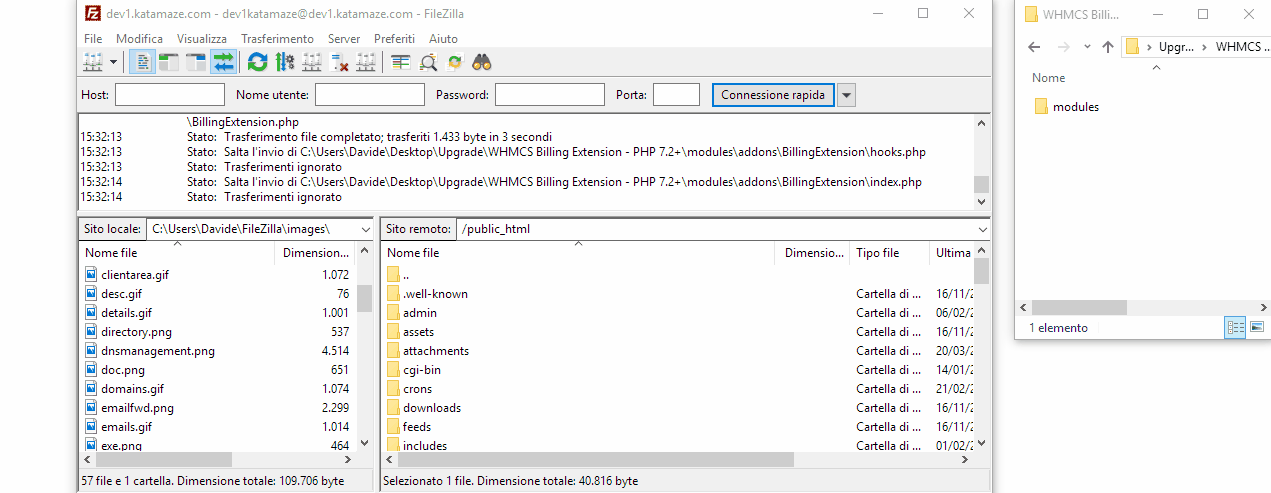The image size is (1271, 493).
Task: Open the Trasferimento menu
Action: [277, 38]
